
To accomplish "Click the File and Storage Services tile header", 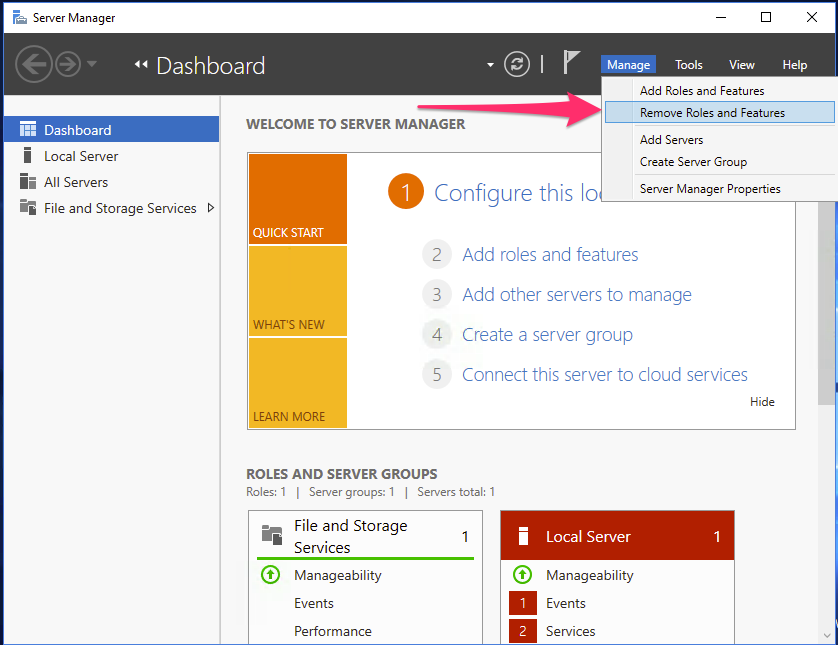I will click(x=366, y=535).
